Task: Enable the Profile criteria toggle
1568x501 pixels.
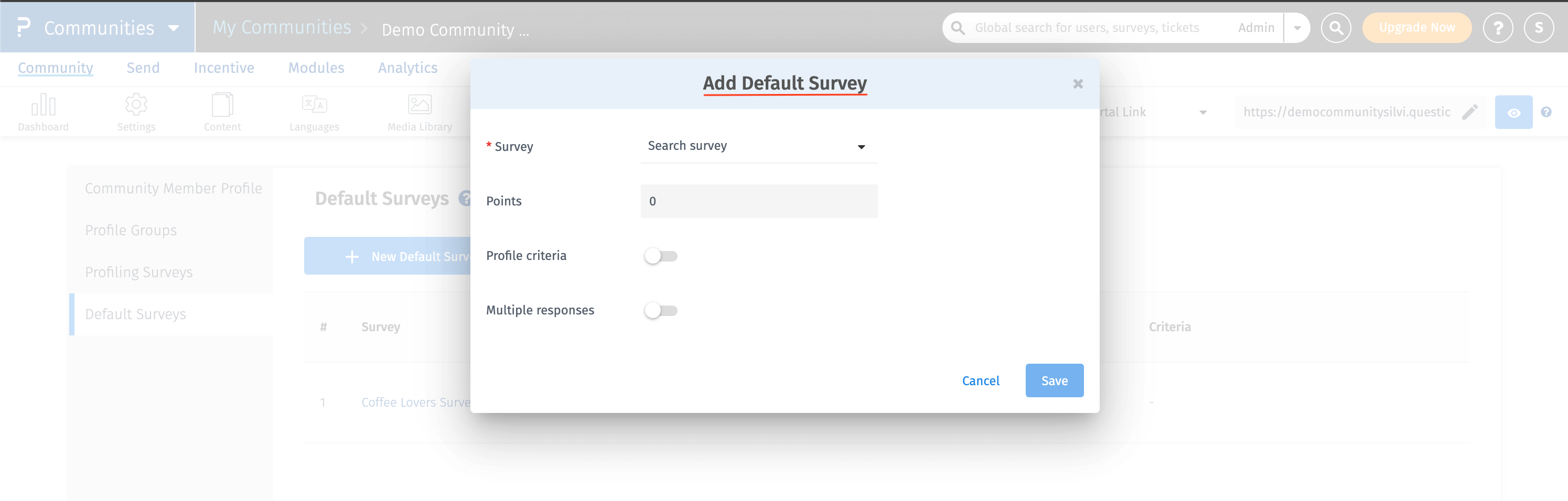Action: point(661,256)
